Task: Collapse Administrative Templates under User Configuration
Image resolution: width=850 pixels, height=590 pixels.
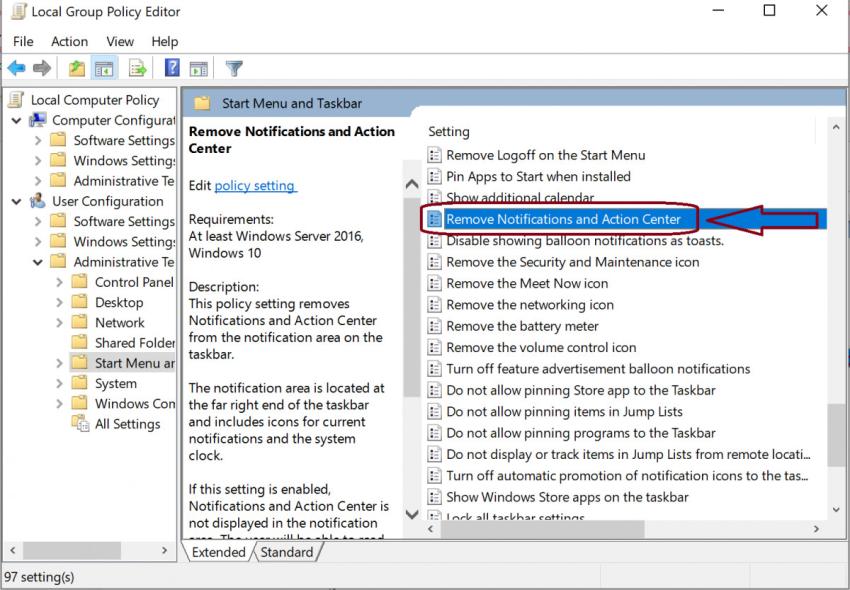Action: [37, 262]
